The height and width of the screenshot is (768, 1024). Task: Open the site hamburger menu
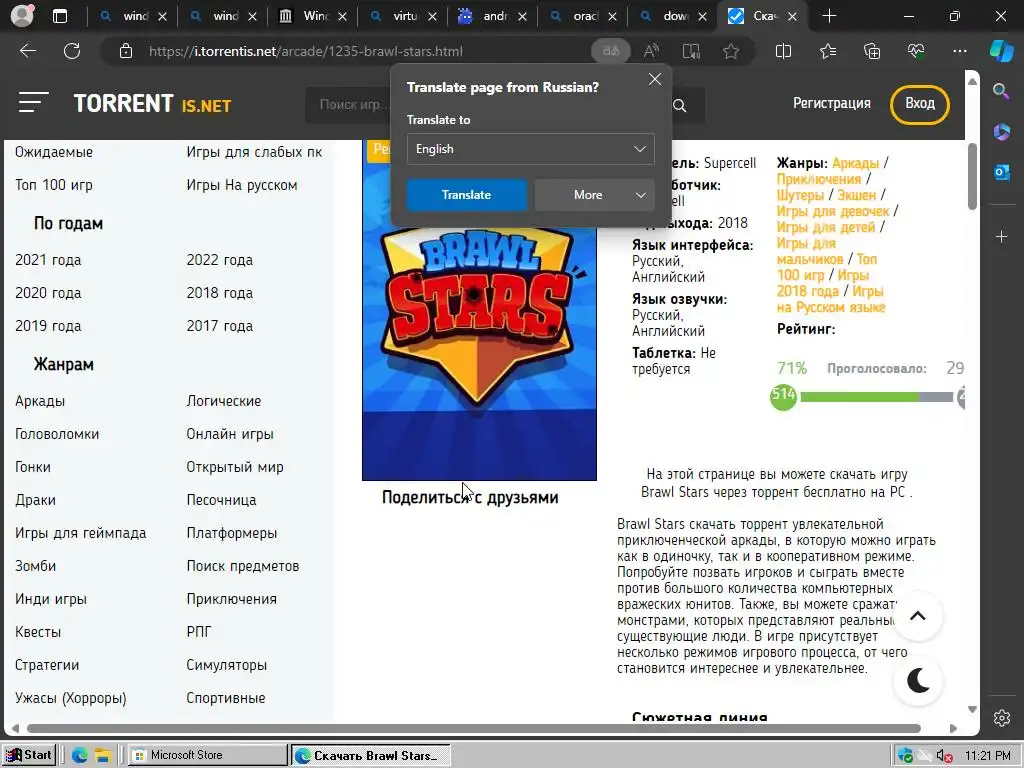pyautogui.click(x=33, y=103)
